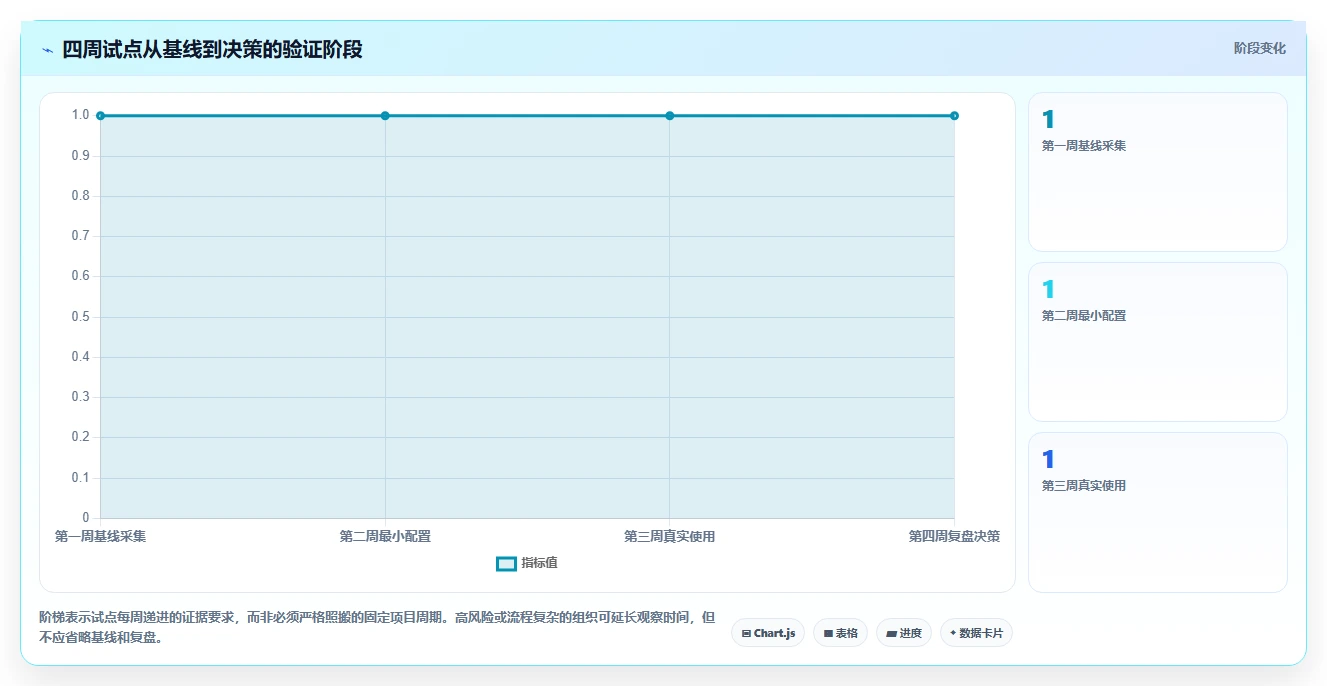Image resolution: width=1327 pixels, height=686 pixels.
Task: Click the 表格 tag pill
Action: [840, 633]
